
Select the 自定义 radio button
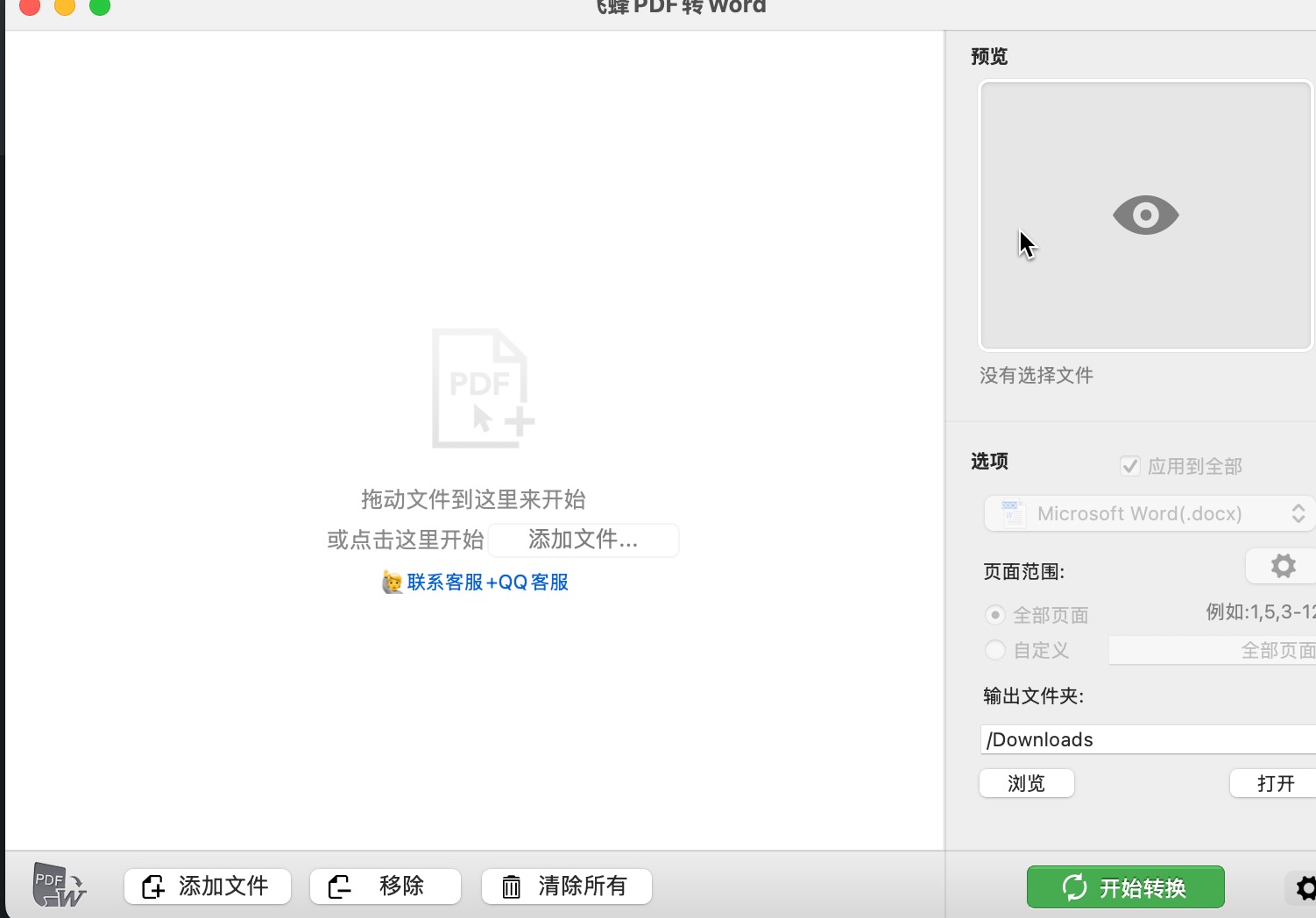(x=994, y=650)
